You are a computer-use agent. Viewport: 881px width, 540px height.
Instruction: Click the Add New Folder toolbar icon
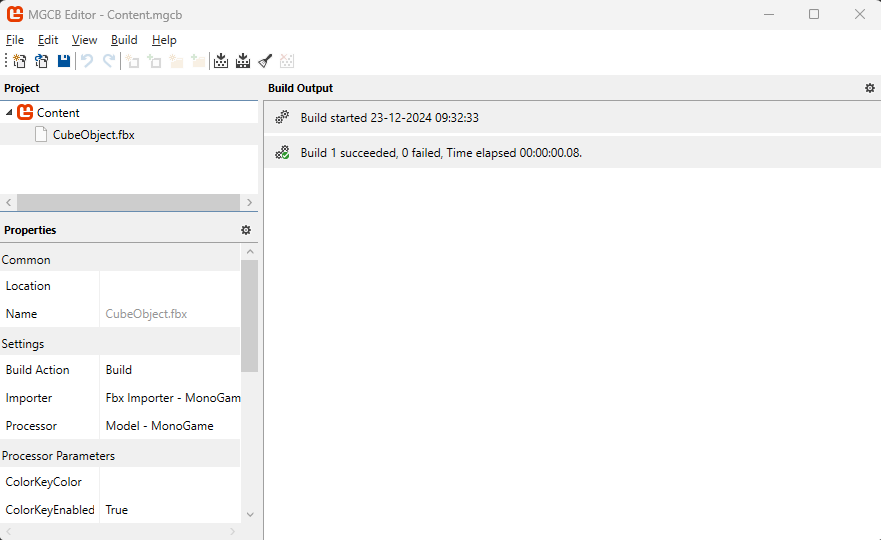pos(176,61)
